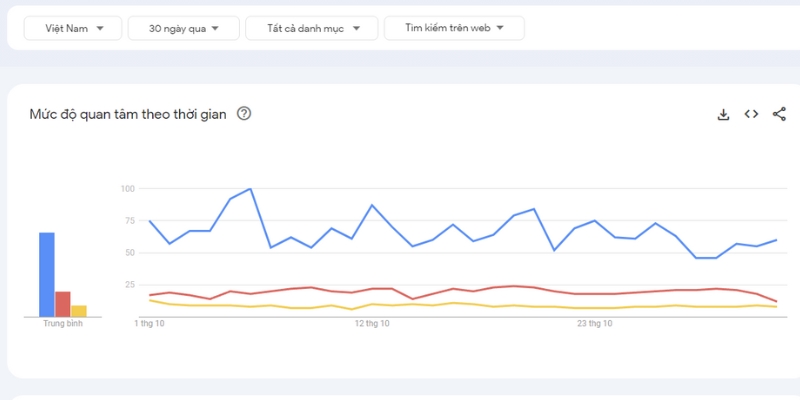The height and width of the screenshot is (400, 800).
Task: Expand the Tìm kiếm trên web dropdown
Action: 453,29
